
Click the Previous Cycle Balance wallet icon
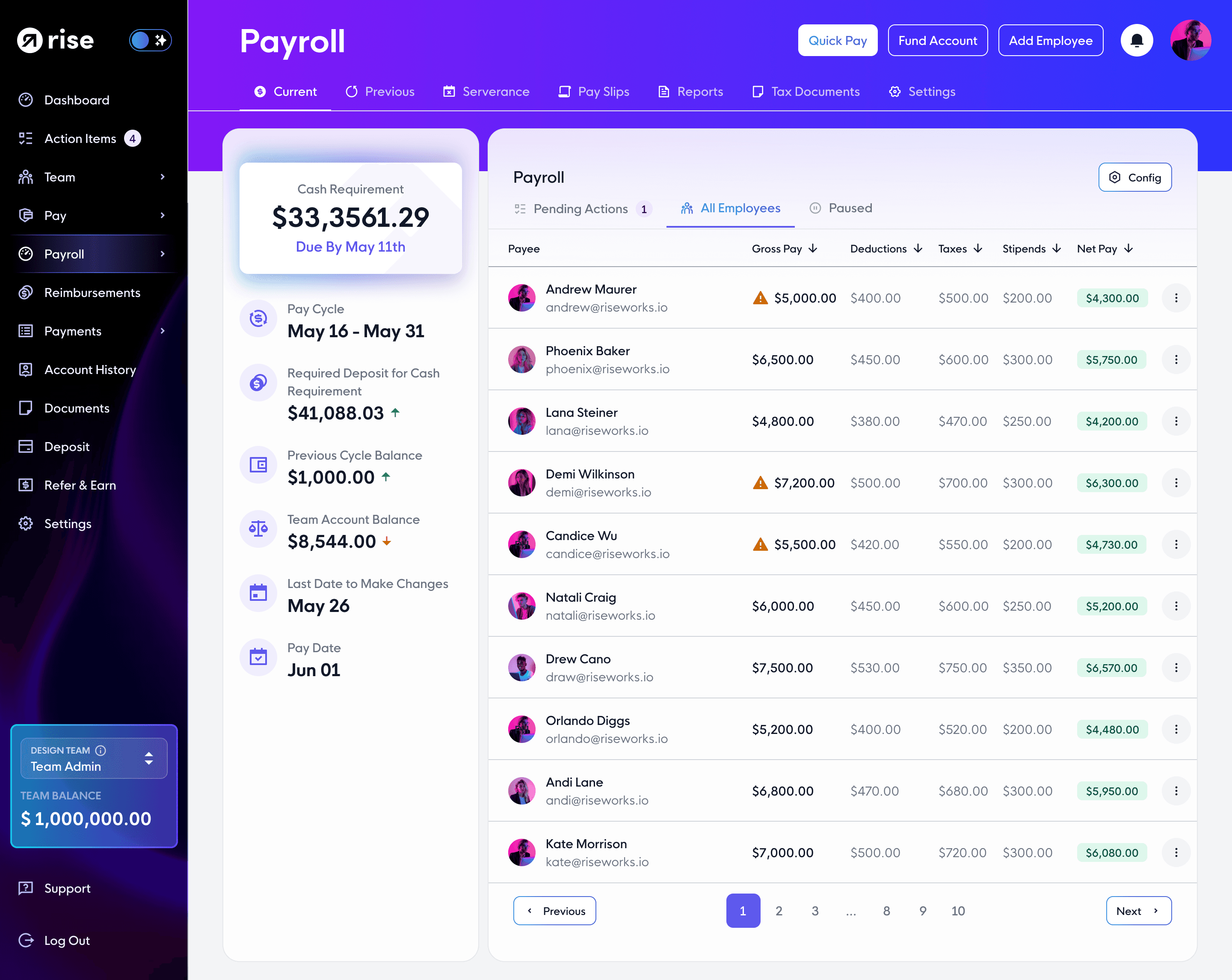tap(258, 465)
